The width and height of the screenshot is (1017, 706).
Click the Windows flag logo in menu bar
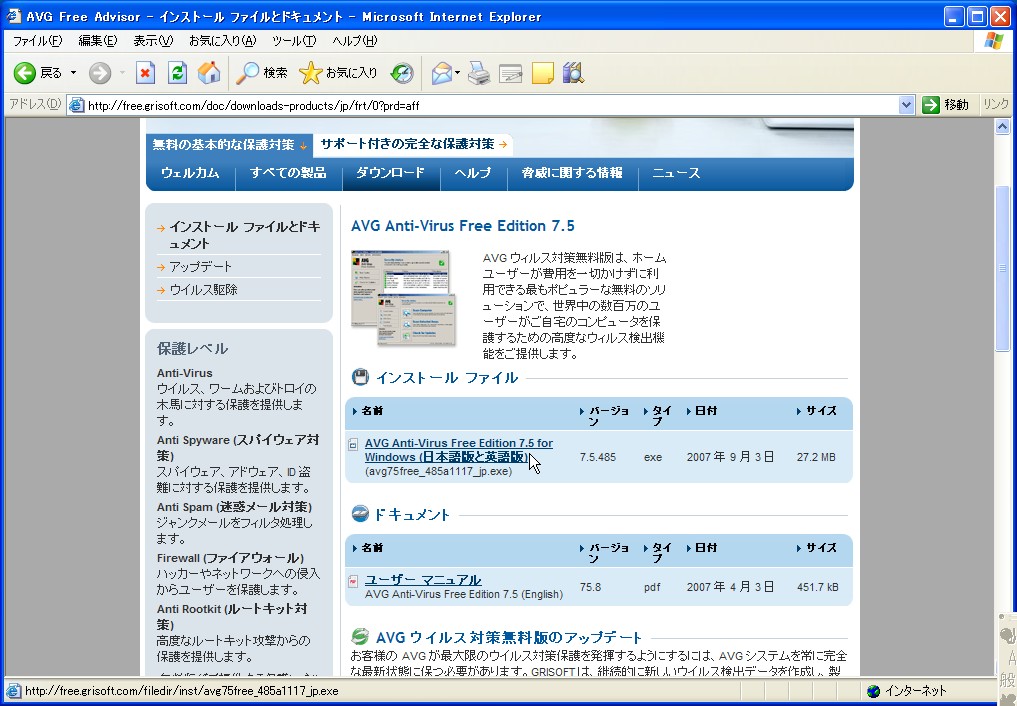[994, 40]
